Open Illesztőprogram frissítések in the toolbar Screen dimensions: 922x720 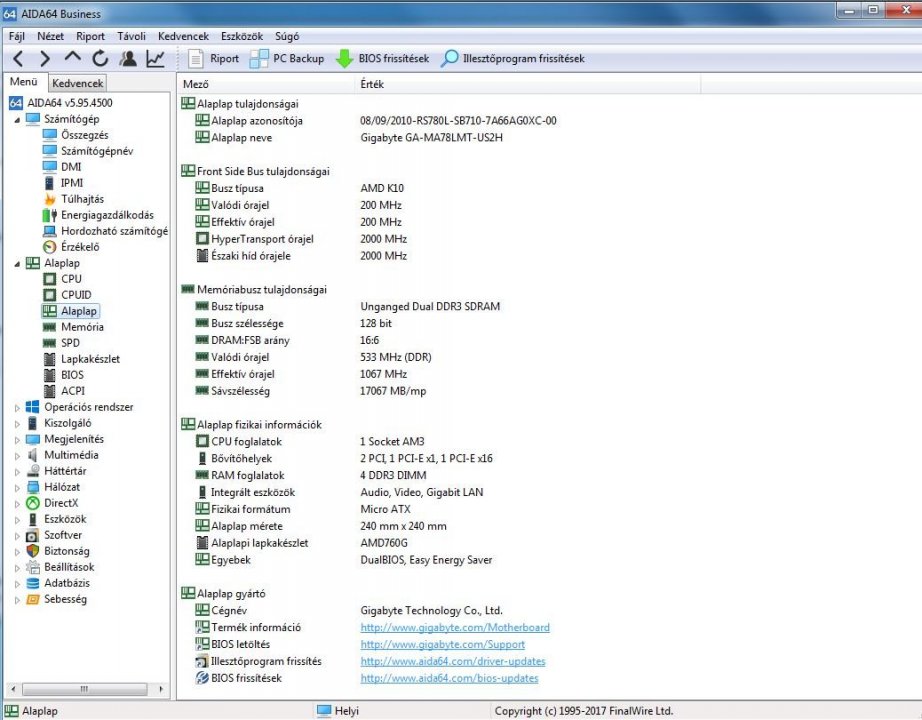coord(513,58)
